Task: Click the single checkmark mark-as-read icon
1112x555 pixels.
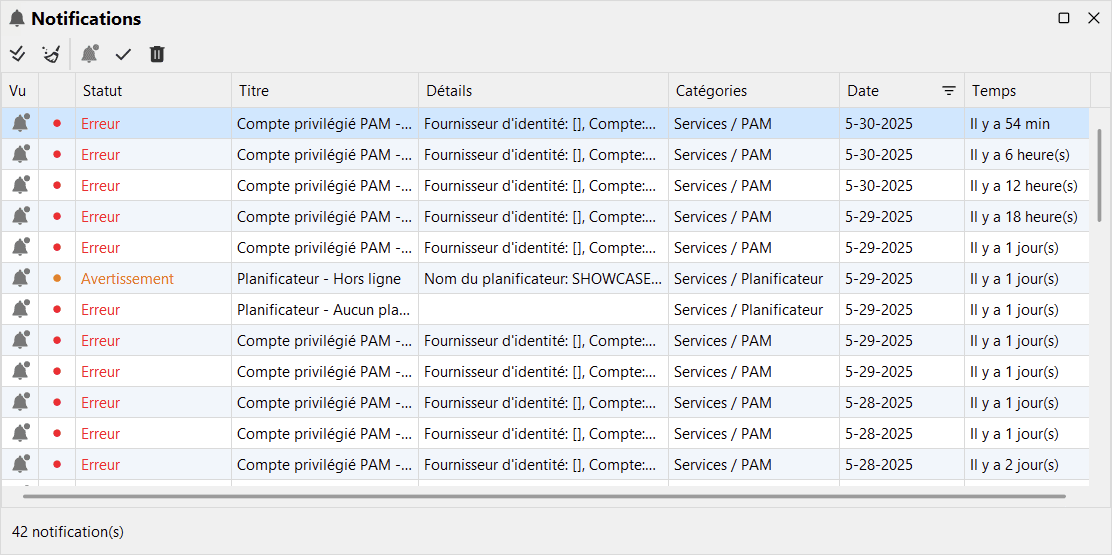Action: coord(123,54)
